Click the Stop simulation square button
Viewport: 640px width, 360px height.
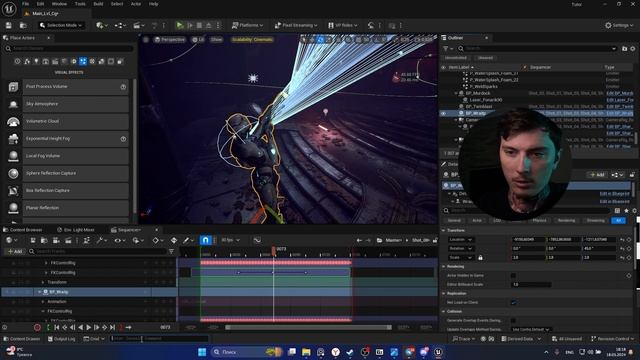coord(199,25)
